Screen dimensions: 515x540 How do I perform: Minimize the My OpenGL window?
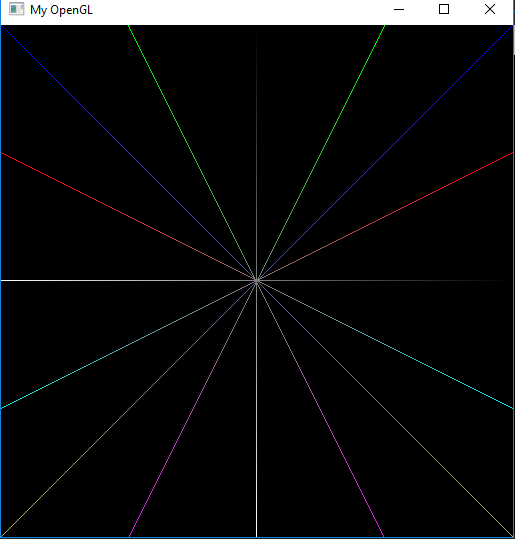(399, 10)
